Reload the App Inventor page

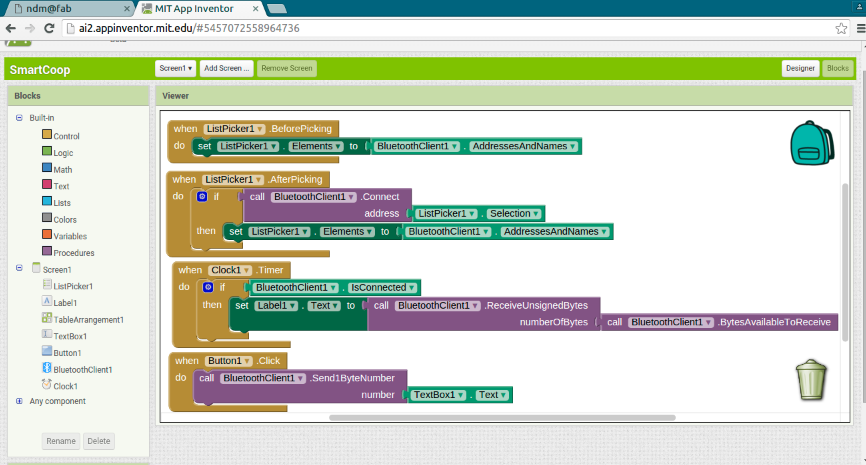(x=49, y=28)
